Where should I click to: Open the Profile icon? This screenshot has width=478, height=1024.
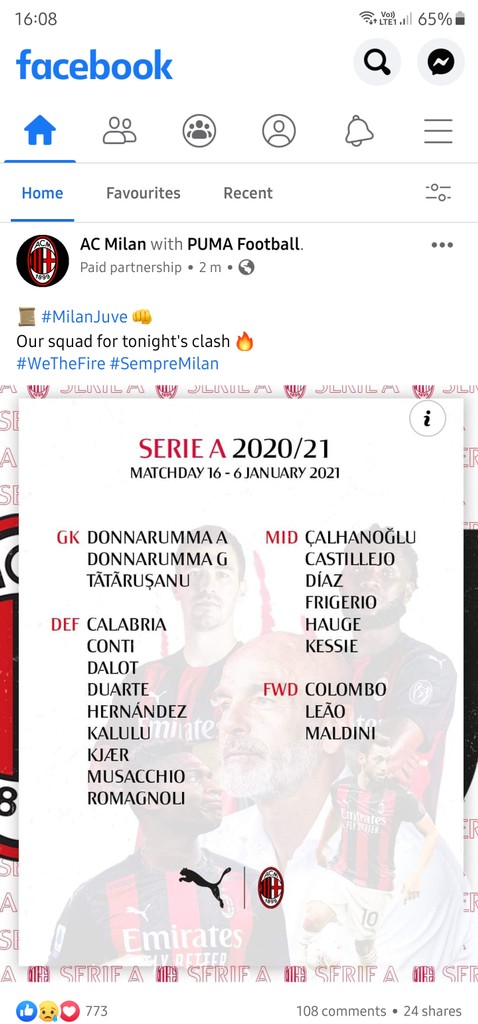279,131
